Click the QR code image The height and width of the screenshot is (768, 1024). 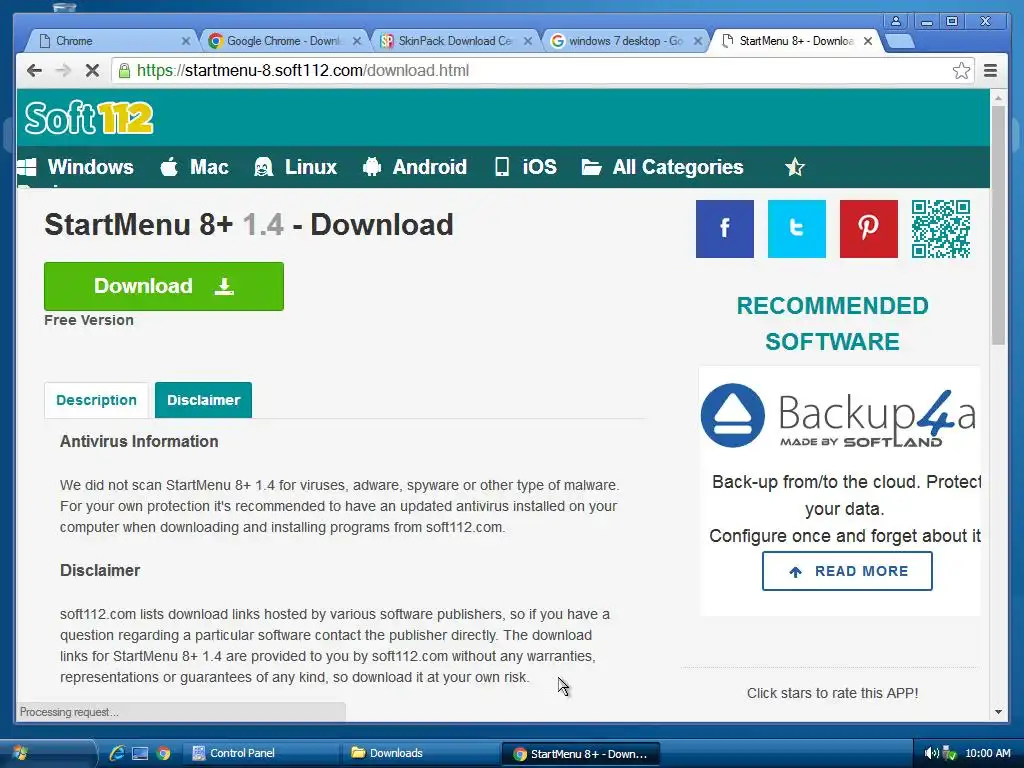pyautogui.click(x=941, y=229)
